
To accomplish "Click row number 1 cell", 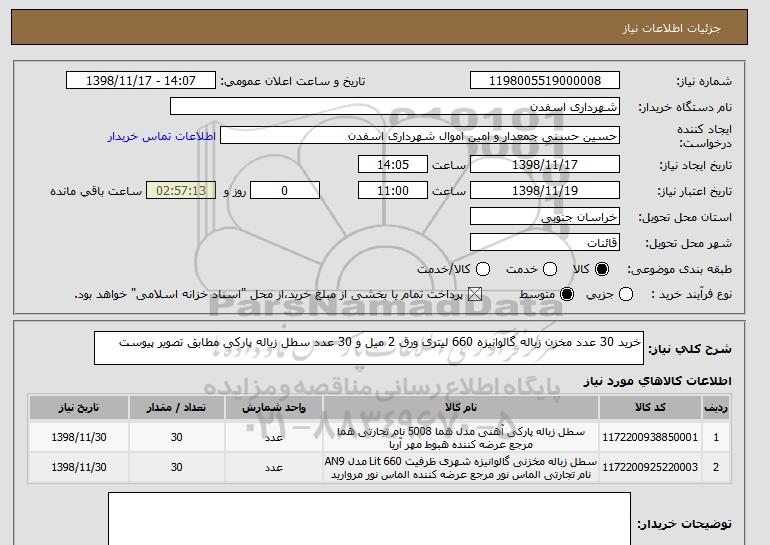I will [716, 437].
